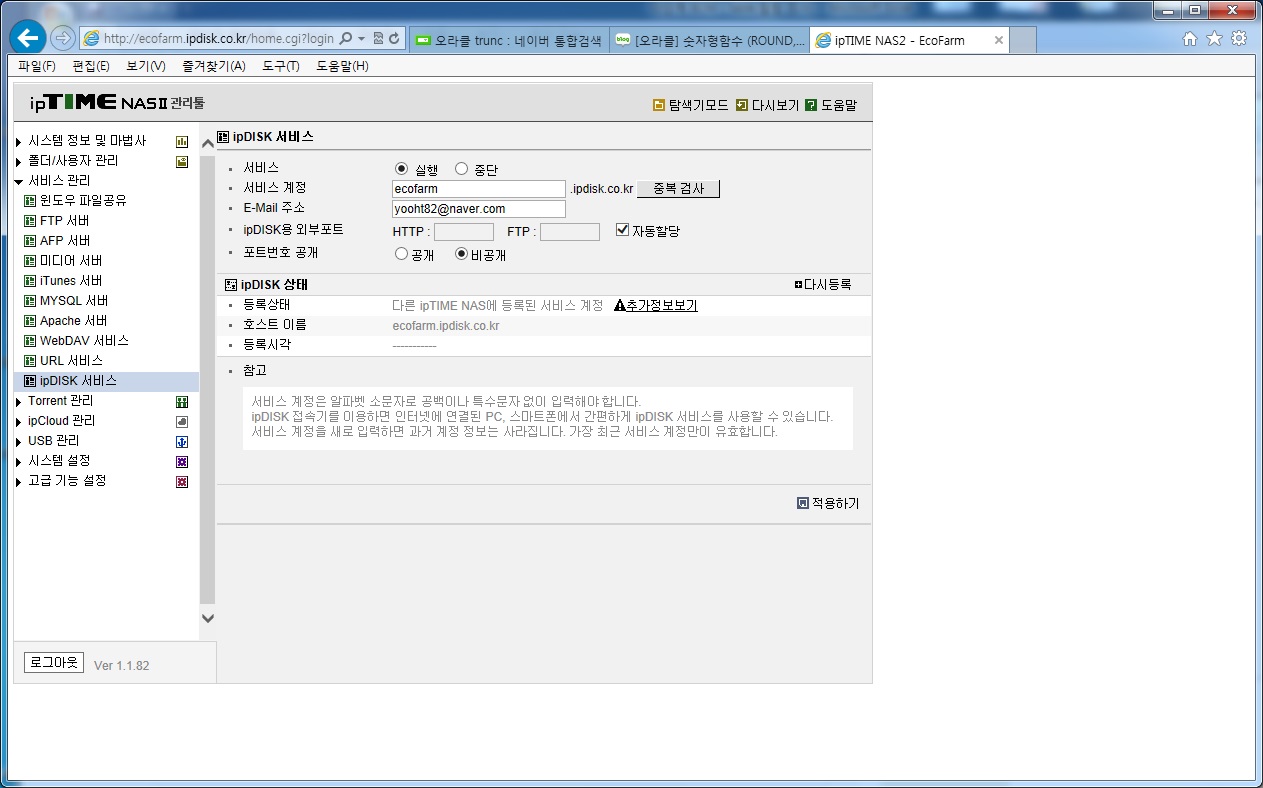Image resolution: width=1263 pixels, height=788 pixels.
Task: Click the 서비스 계정 input field
Action: coord(479,188)
